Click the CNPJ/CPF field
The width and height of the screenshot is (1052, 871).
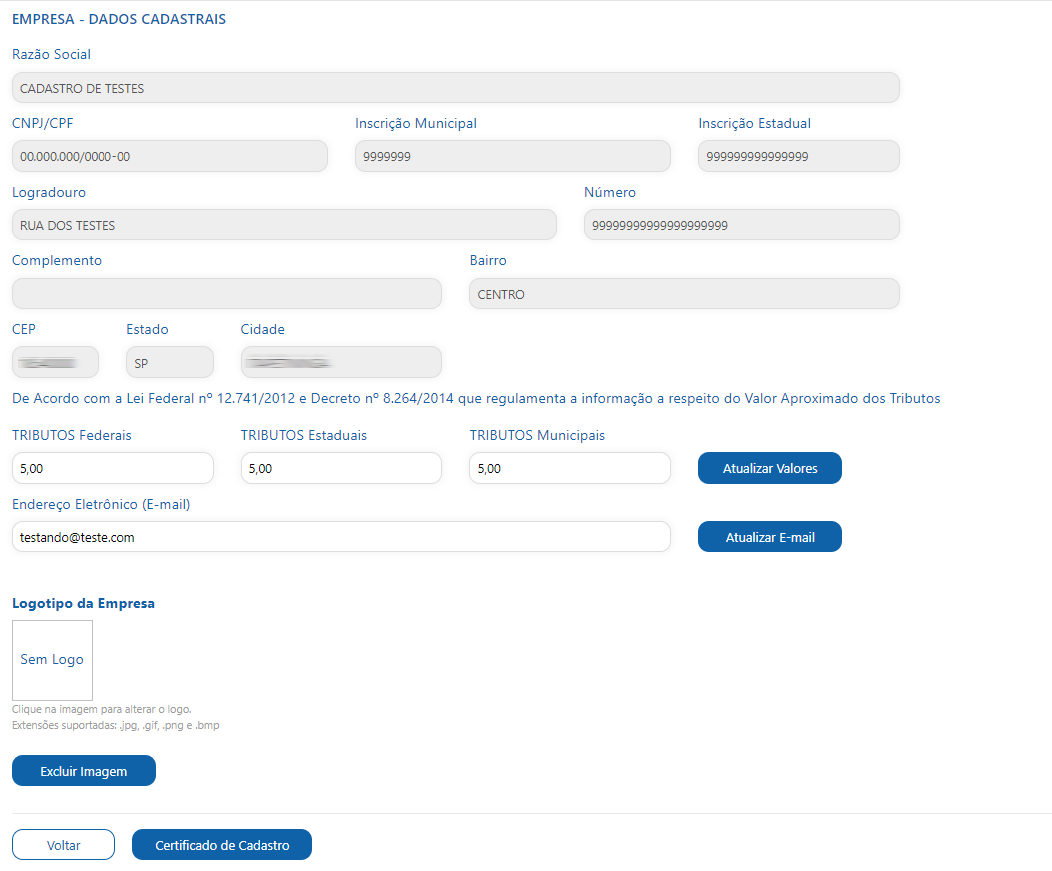click(x=170, y=156)
